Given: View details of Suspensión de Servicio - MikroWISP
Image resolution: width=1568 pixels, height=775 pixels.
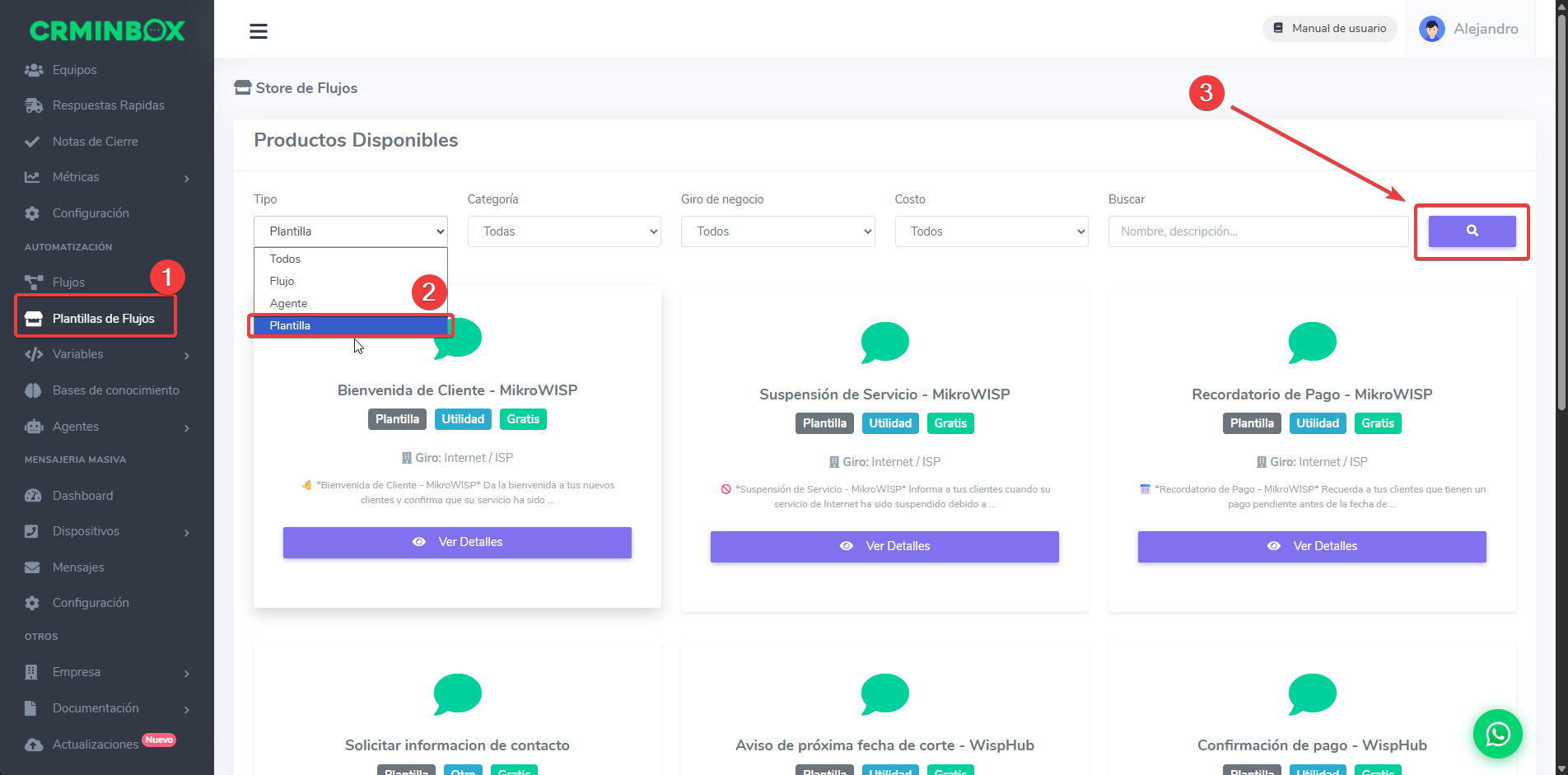Looking at the screenshot, I should 884,546.
